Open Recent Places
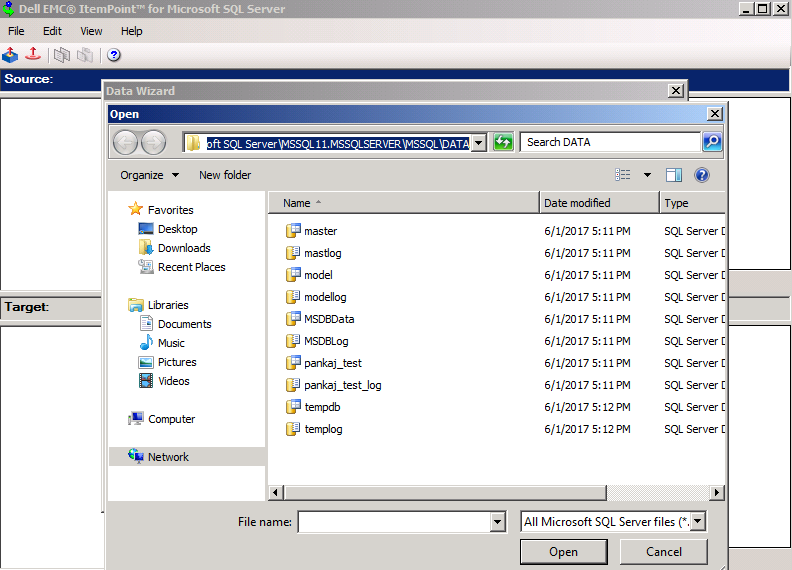The image size is (792, 570). coord(191,267)
